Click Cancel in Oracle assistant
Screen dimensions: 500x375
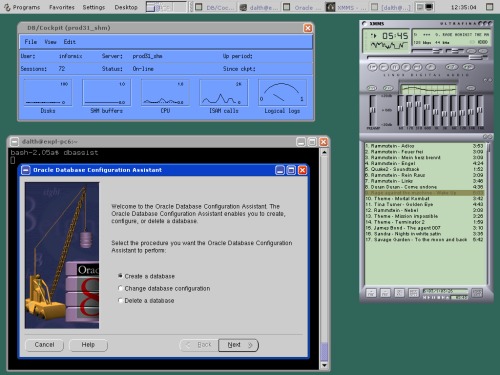pos(44,345)
